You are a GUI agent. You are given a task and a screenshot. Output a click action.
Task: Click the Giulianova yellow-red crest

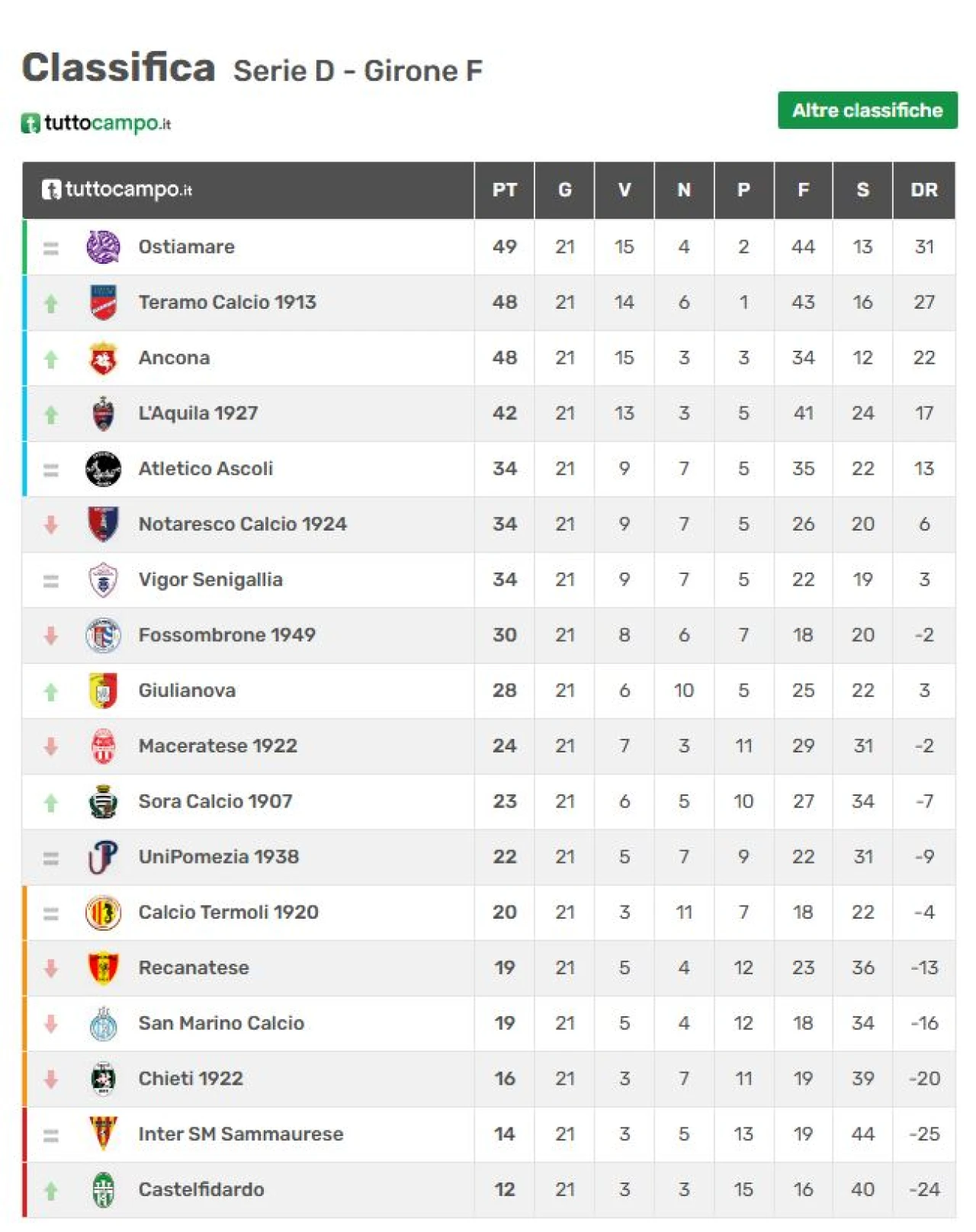[x=103, y=691]
